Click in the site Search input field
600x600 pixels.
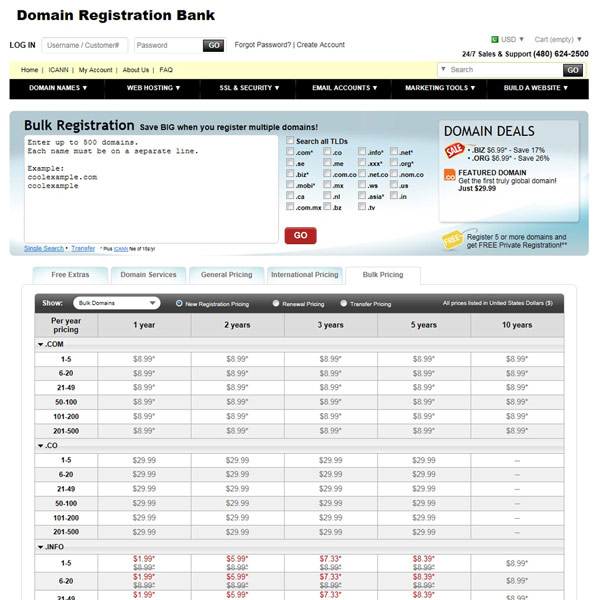[x=505, y=70]
